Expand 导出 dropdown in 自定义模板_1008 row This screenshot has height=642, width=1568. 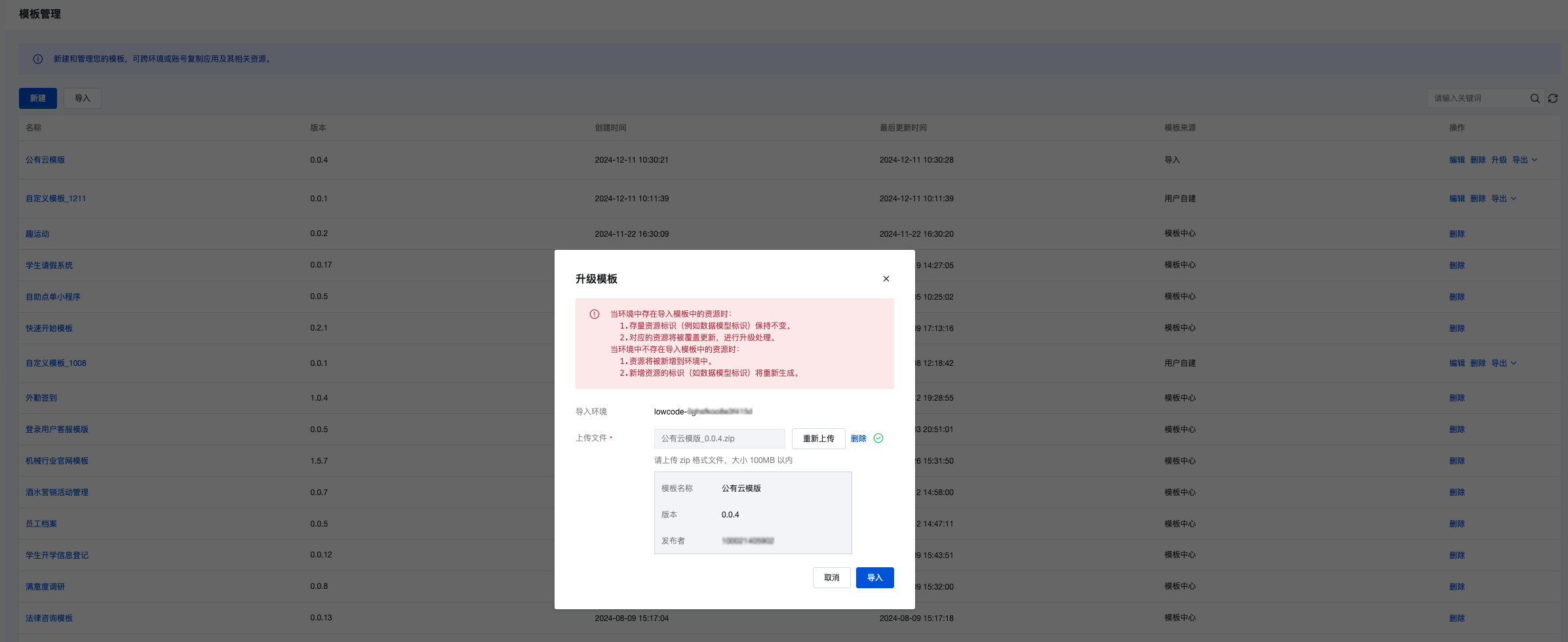pos(1504,363)
